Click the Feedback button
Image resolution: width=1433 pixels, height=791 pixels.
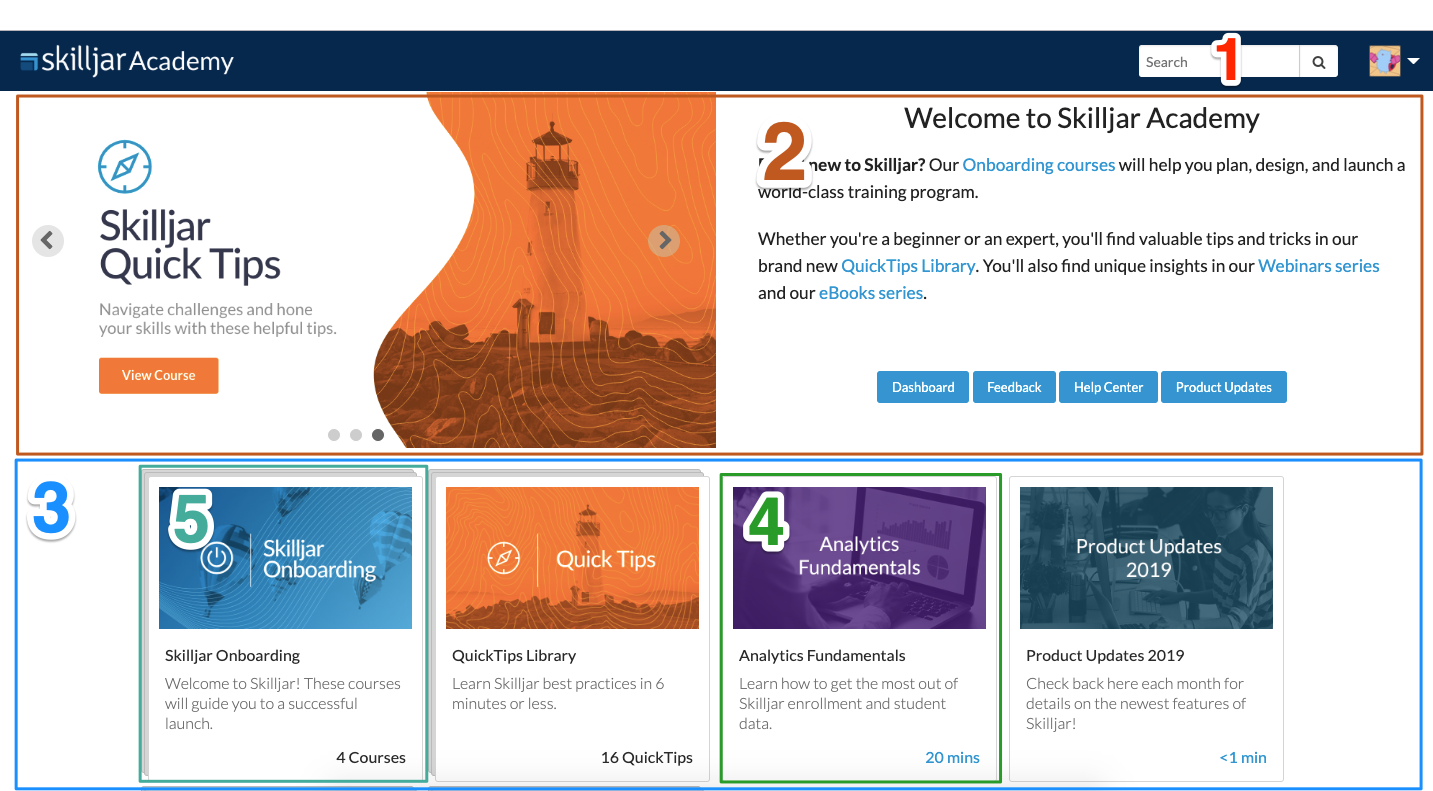click(1014, 387)
